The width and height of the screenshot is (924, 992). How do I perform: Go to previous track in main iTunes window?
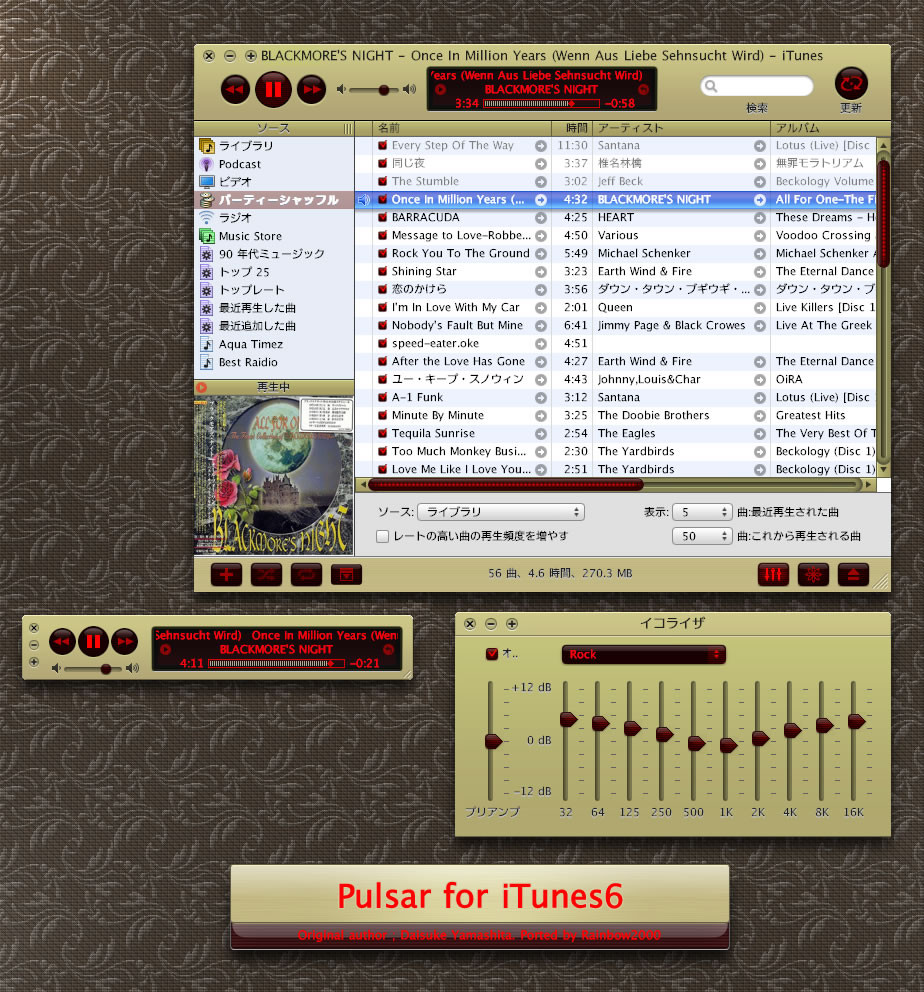[x=235, y=89]
